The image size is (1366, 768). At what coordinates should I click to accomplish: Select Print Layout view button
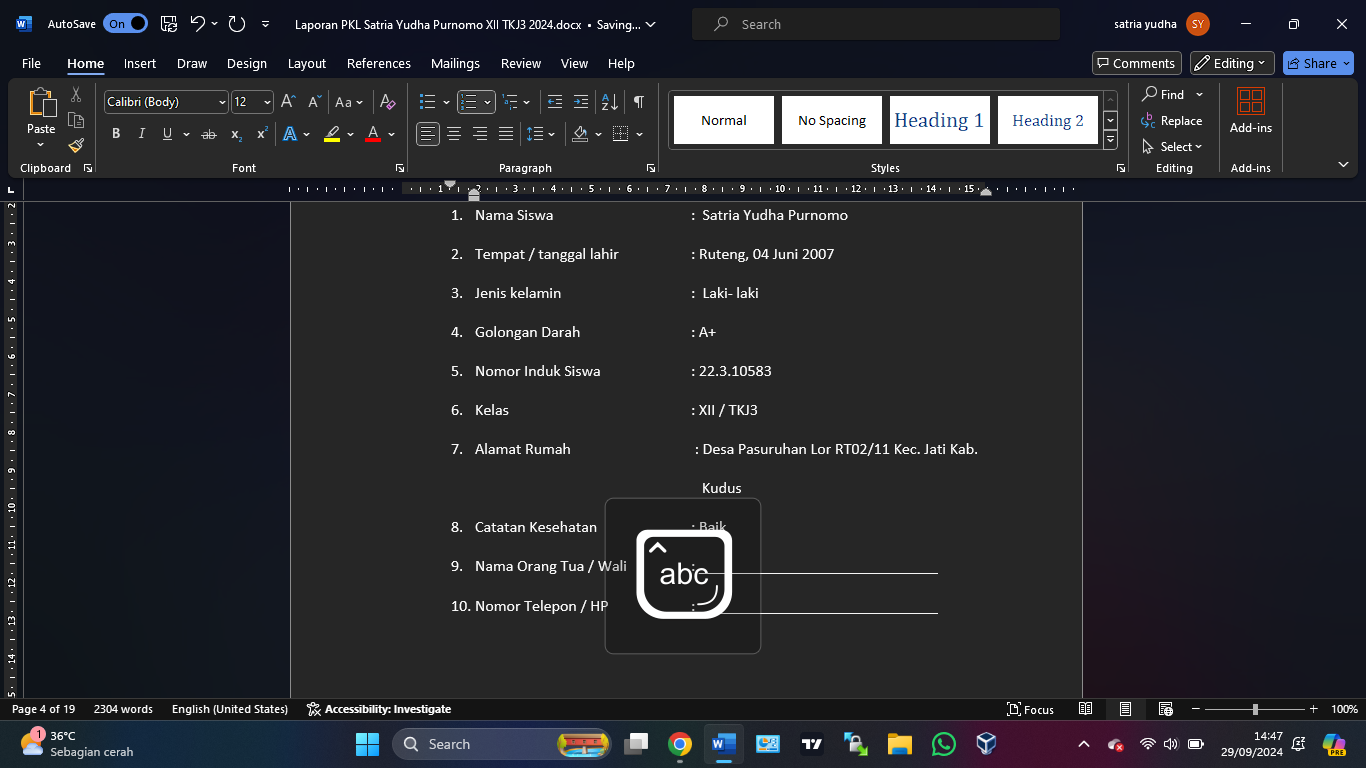1126,709
